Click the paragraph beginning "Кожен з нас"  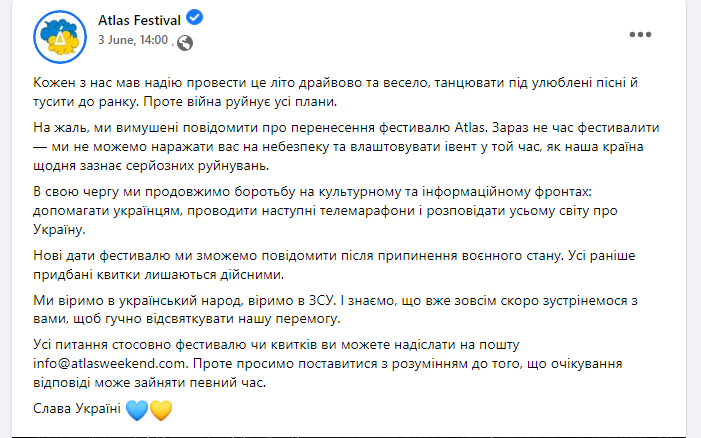coord(335,92)
